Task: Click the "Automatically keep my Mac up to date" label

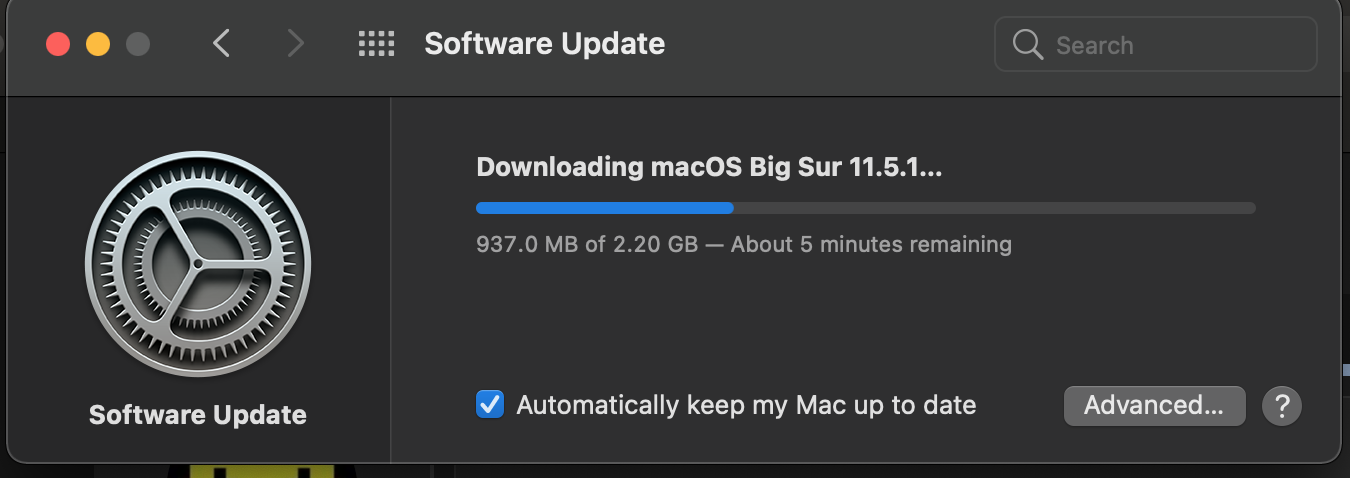Action: [746, 405]
